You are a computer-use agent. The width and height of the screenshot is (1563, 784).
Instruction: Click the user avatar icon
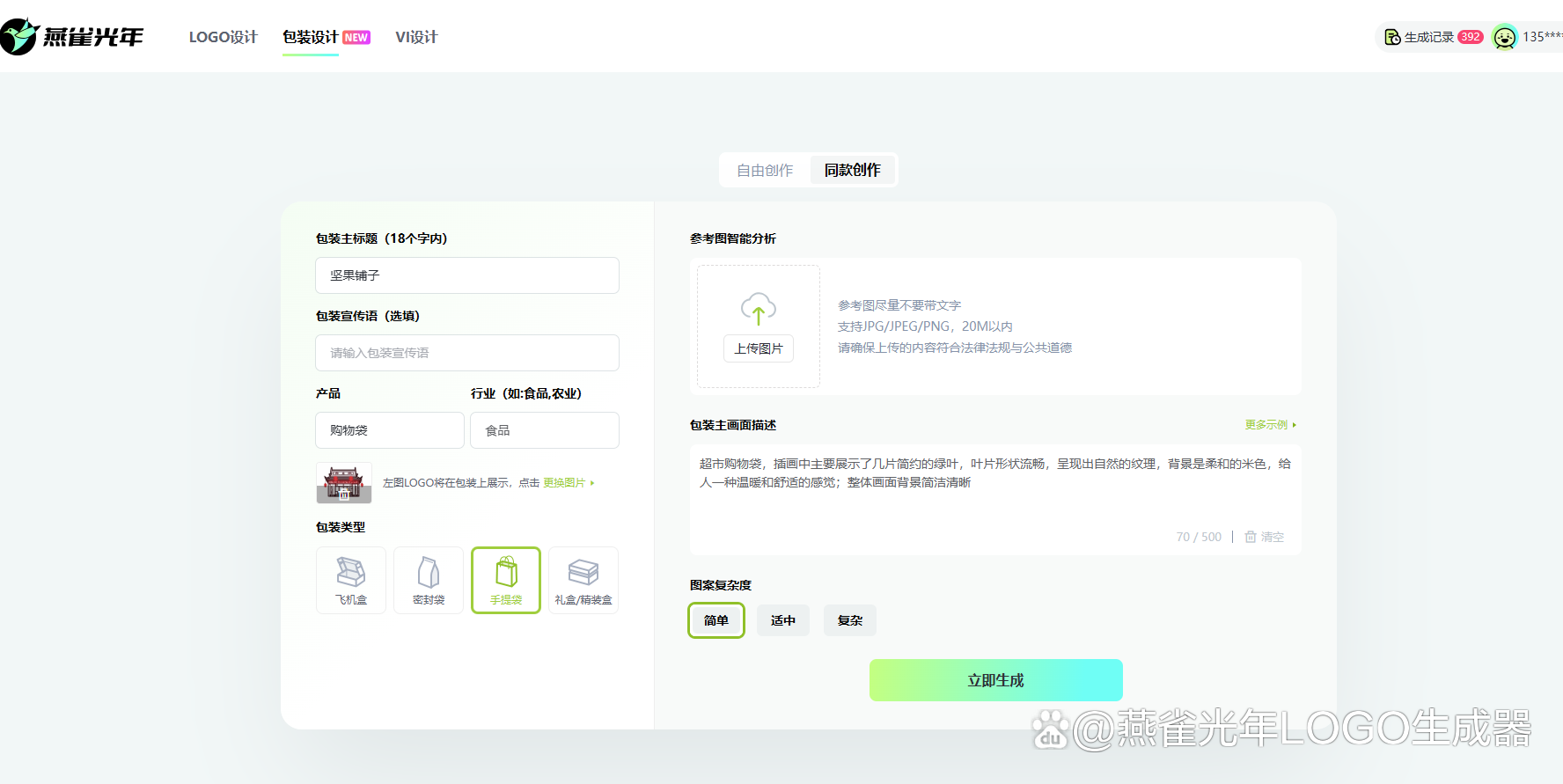click(1505, 37)
